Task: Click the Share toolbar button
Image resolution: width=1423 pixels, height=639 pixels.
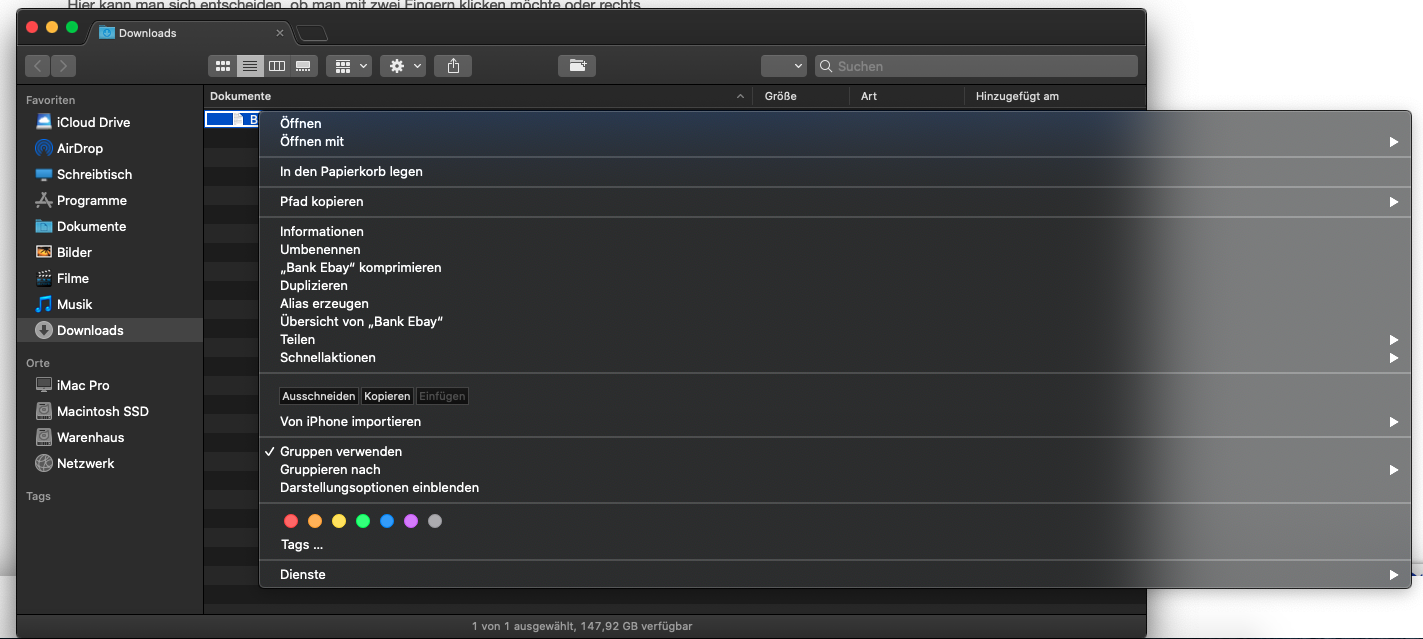Action: 453,66
